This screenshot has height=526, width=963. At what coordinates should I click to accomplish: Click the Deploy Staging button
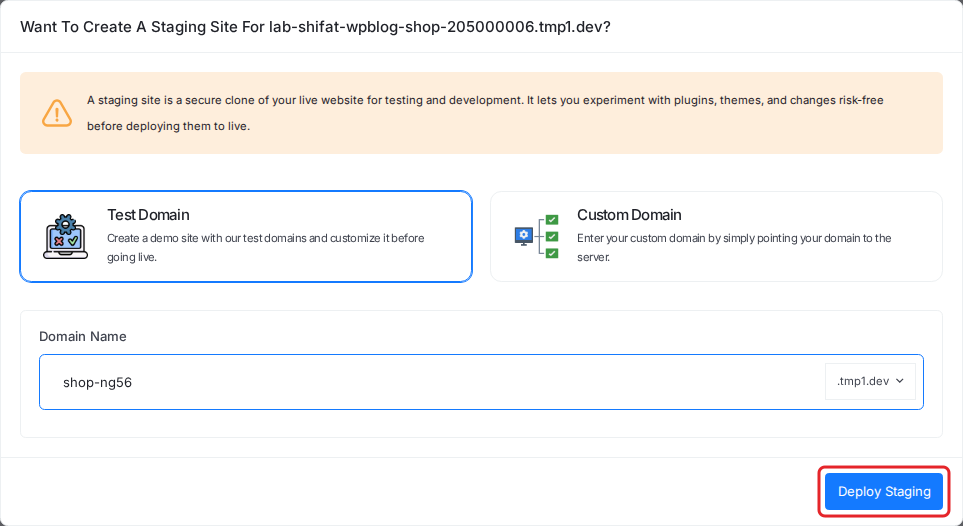point(883,491)
